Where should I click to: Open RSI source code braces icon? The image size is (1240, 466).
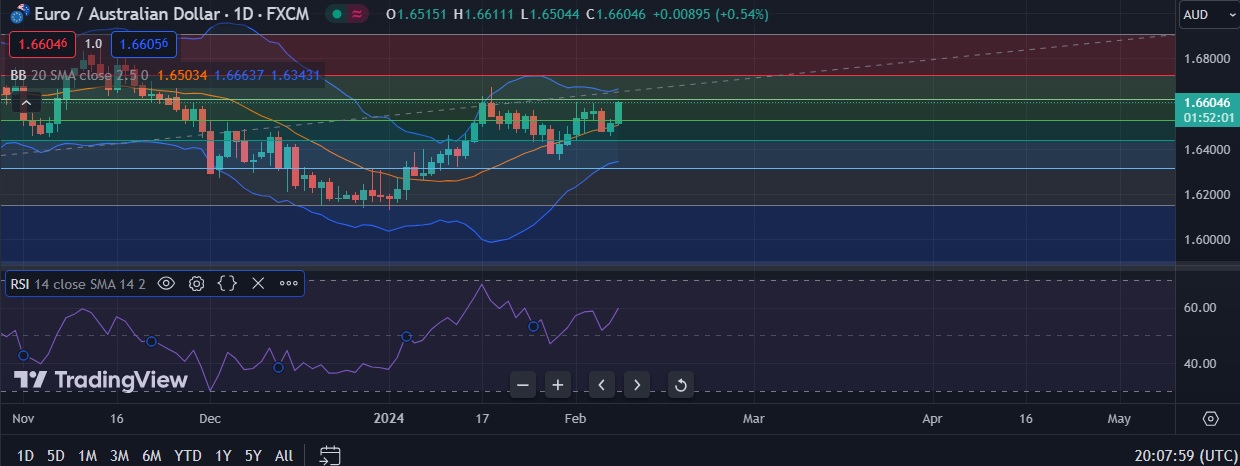pos(227,284)
